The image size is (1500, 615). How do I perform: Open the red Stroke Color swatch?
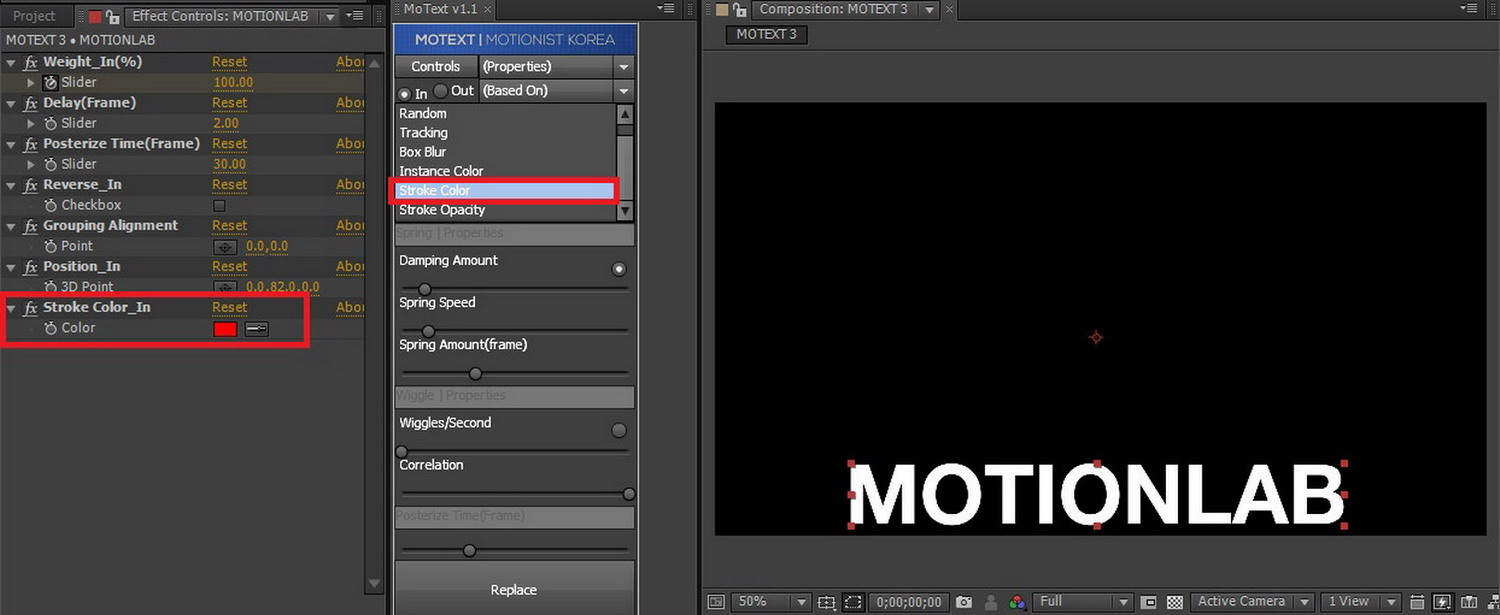[225, 329]
